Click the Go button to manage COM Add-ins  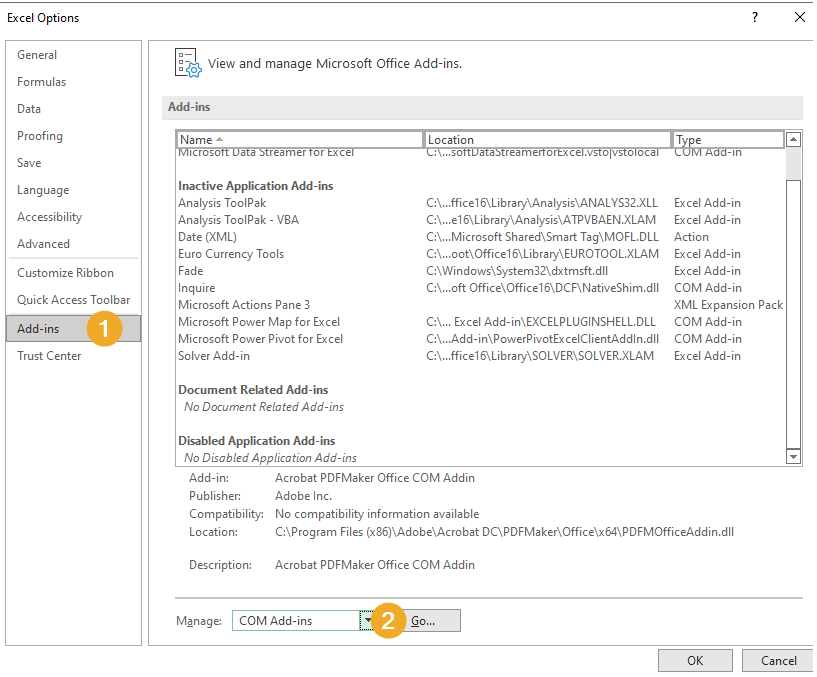tap(424, 620)
